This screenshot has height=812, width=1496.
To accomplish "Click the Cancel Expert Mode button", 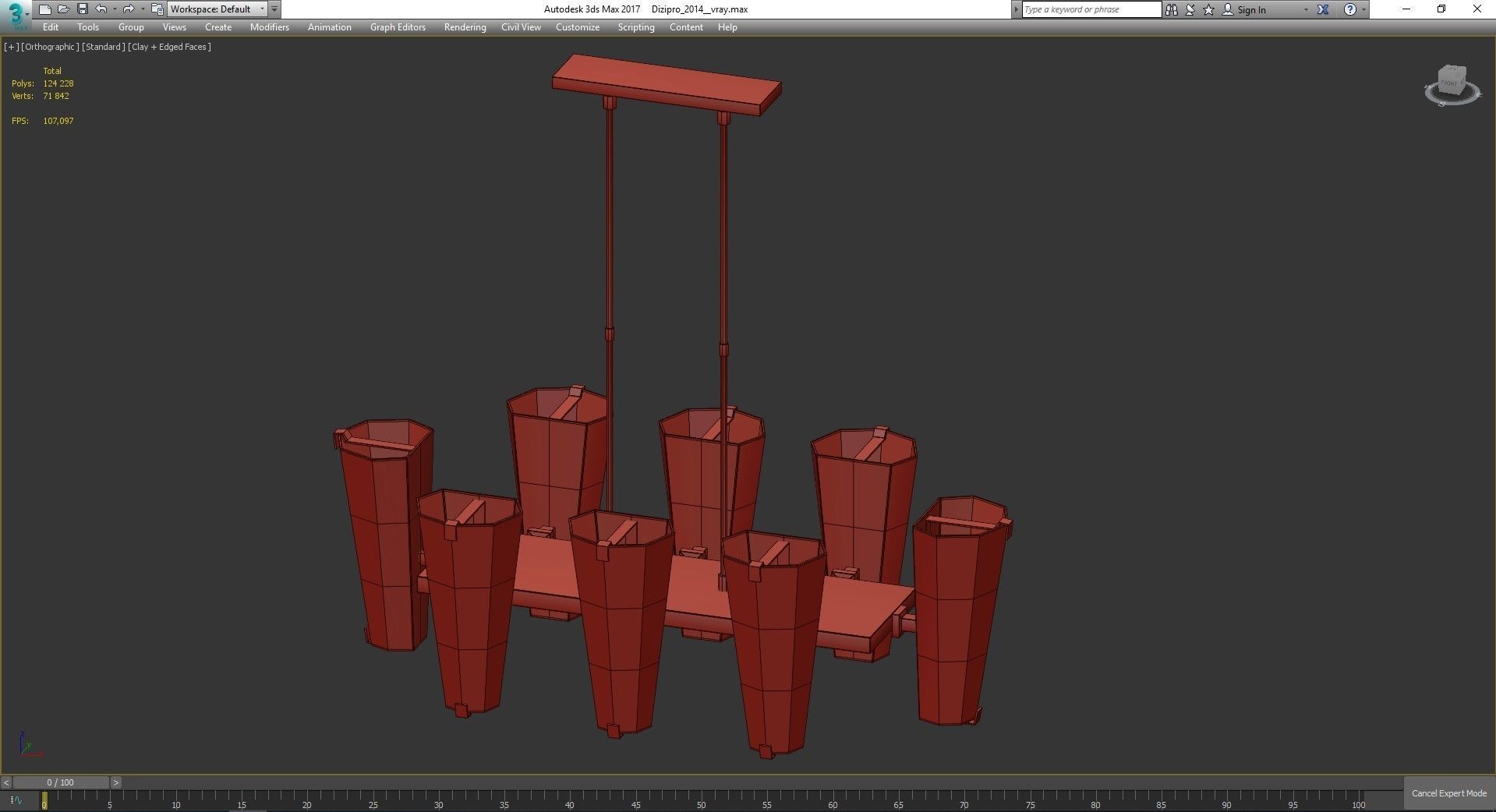I will tap(1449, 793).
